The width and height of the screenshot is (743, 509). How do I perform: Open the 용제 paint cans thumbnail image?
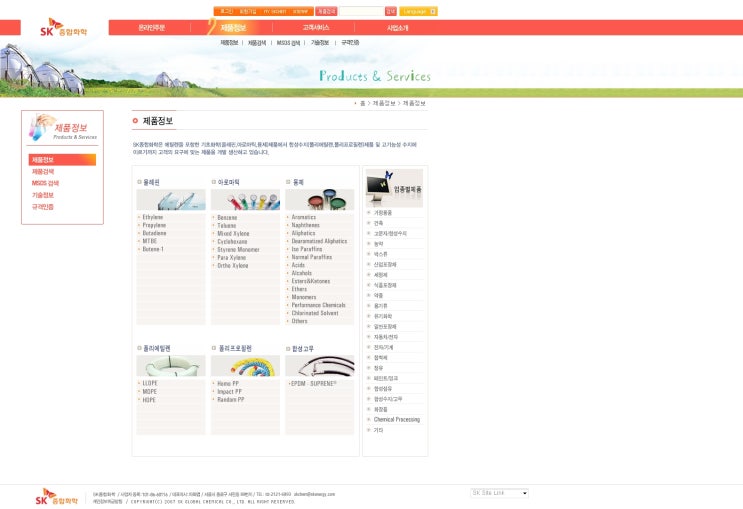(320, 200)
